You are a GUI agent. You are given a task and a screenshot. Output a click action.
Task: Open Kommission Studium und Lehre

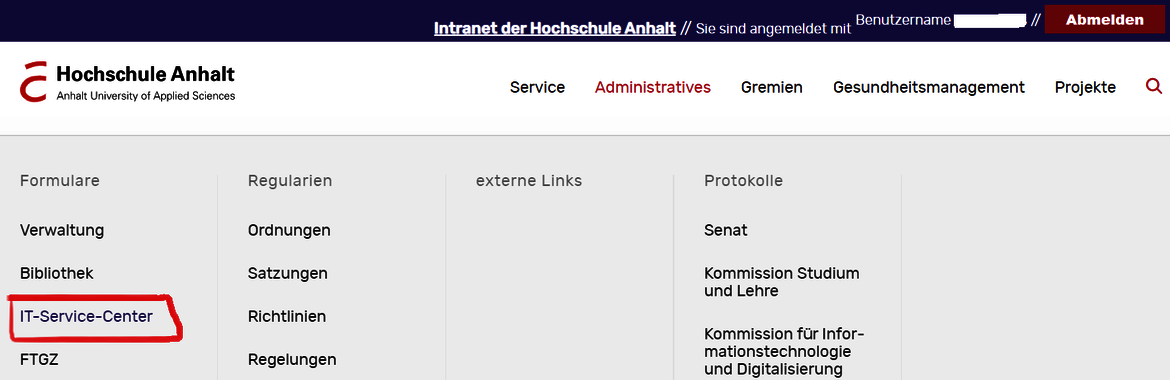(x=781, y=282)
